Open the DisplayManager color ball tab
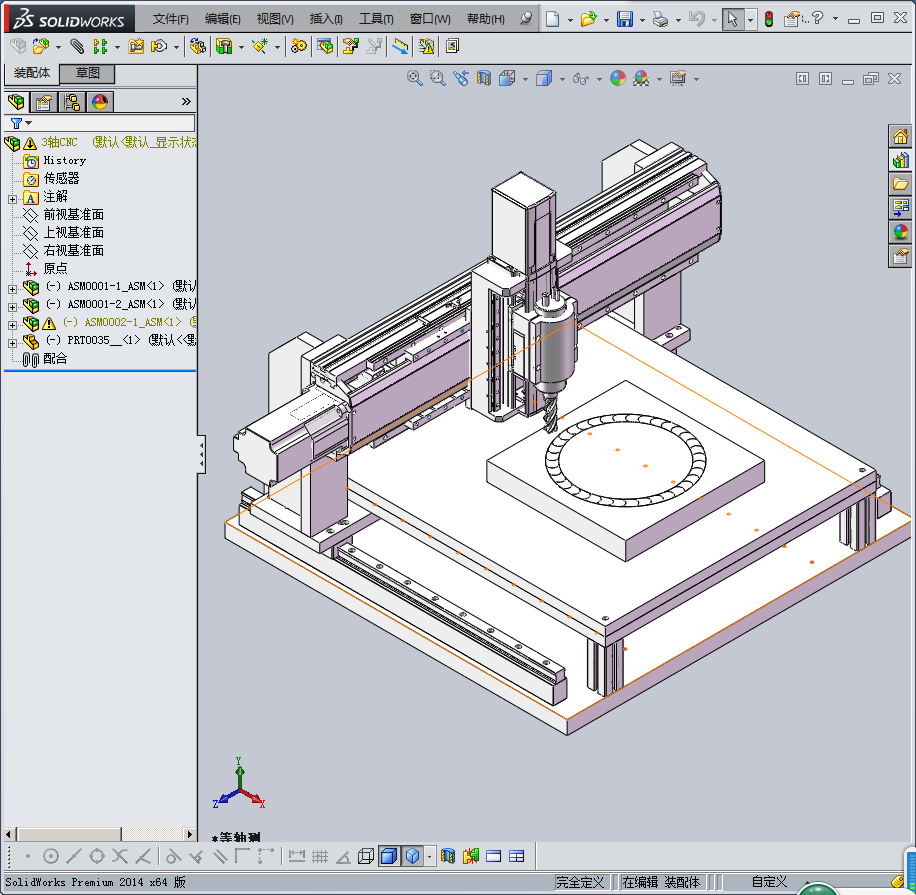916x895 pixels. click(100, 102)
